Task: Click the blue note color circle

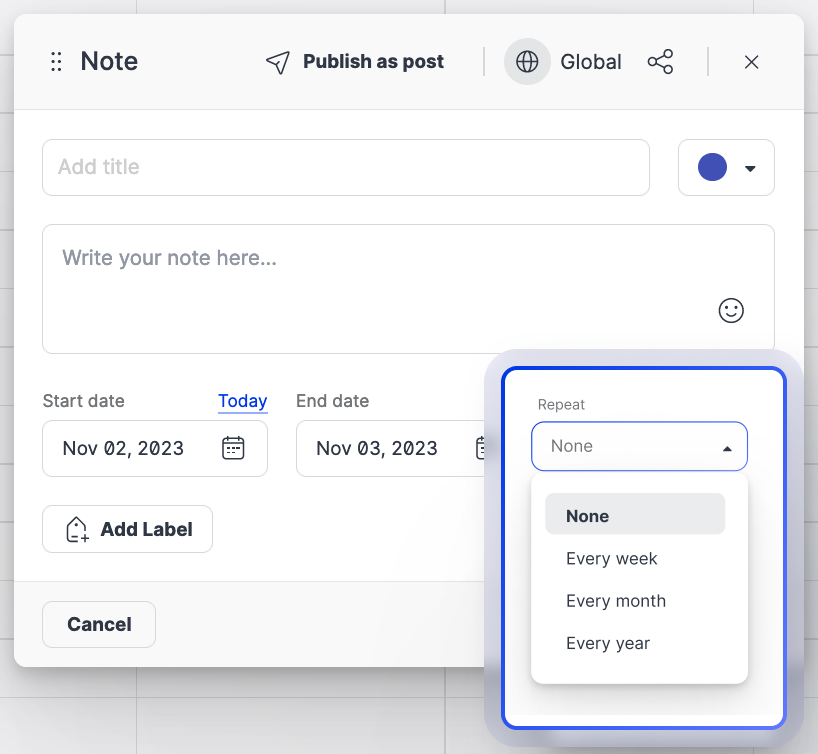Action: tap(712, 167)
